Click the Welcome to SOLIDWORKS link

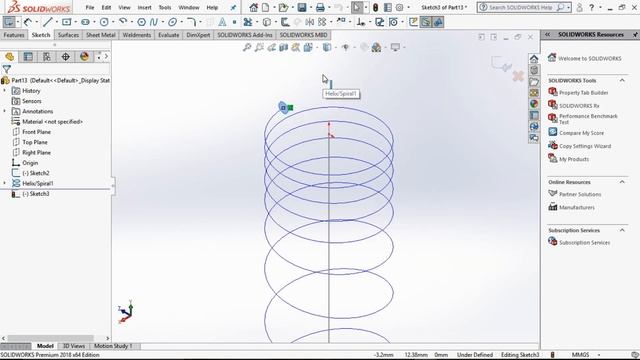tap(589, 58)
